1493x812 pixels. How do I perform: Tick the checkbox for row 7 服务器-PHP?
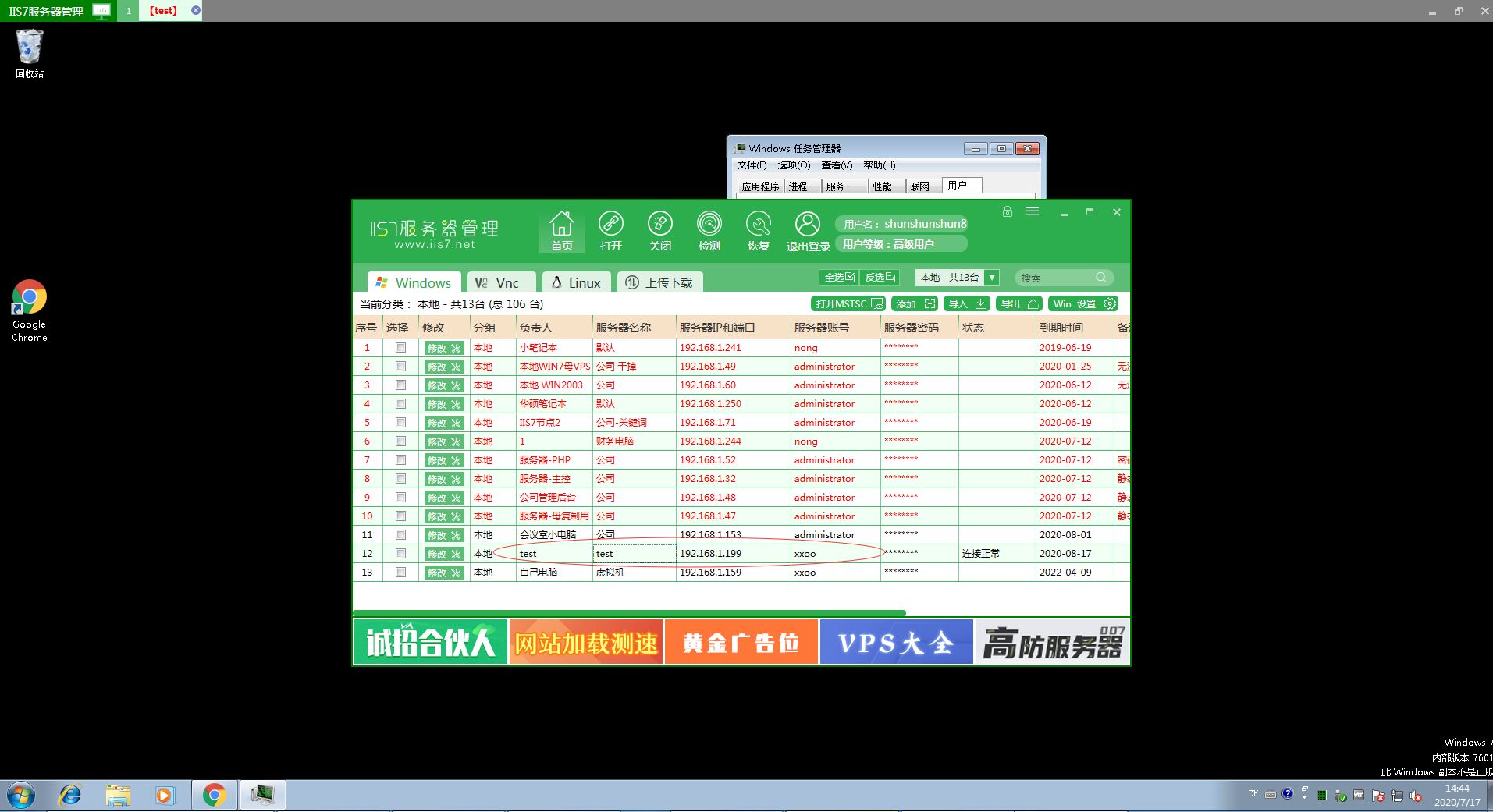[400, 460]
